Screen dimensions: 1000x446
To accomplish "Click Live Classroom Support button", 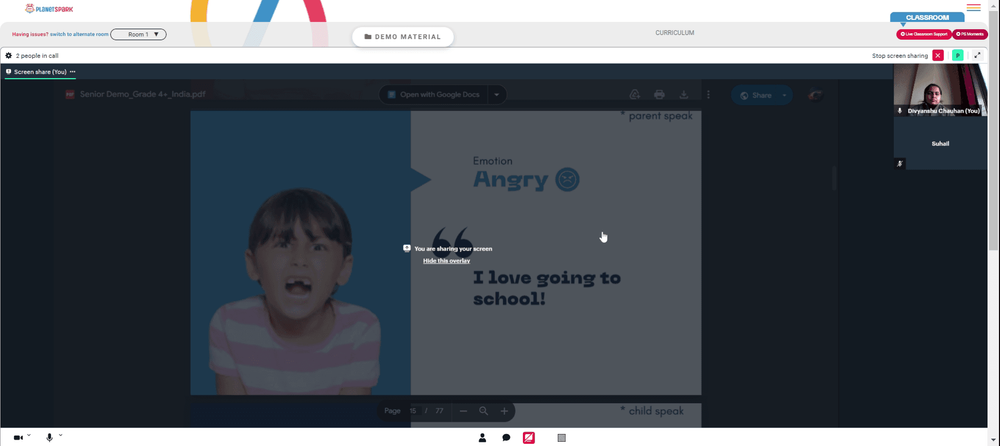I will [x=923, y=34].
